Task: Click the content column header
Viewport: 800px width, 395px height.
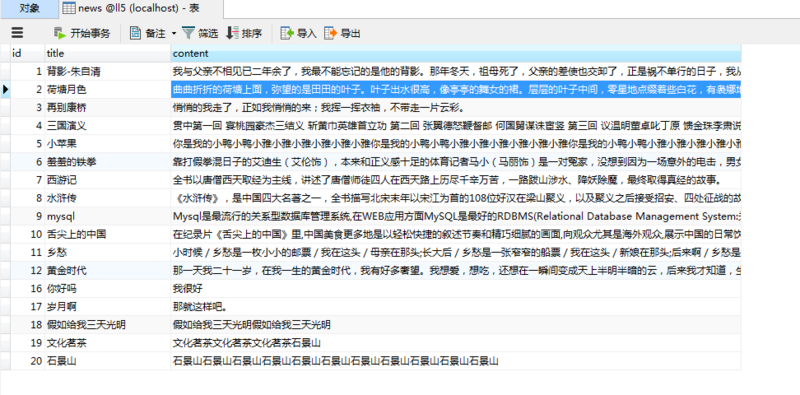Action: pos(456,53)
